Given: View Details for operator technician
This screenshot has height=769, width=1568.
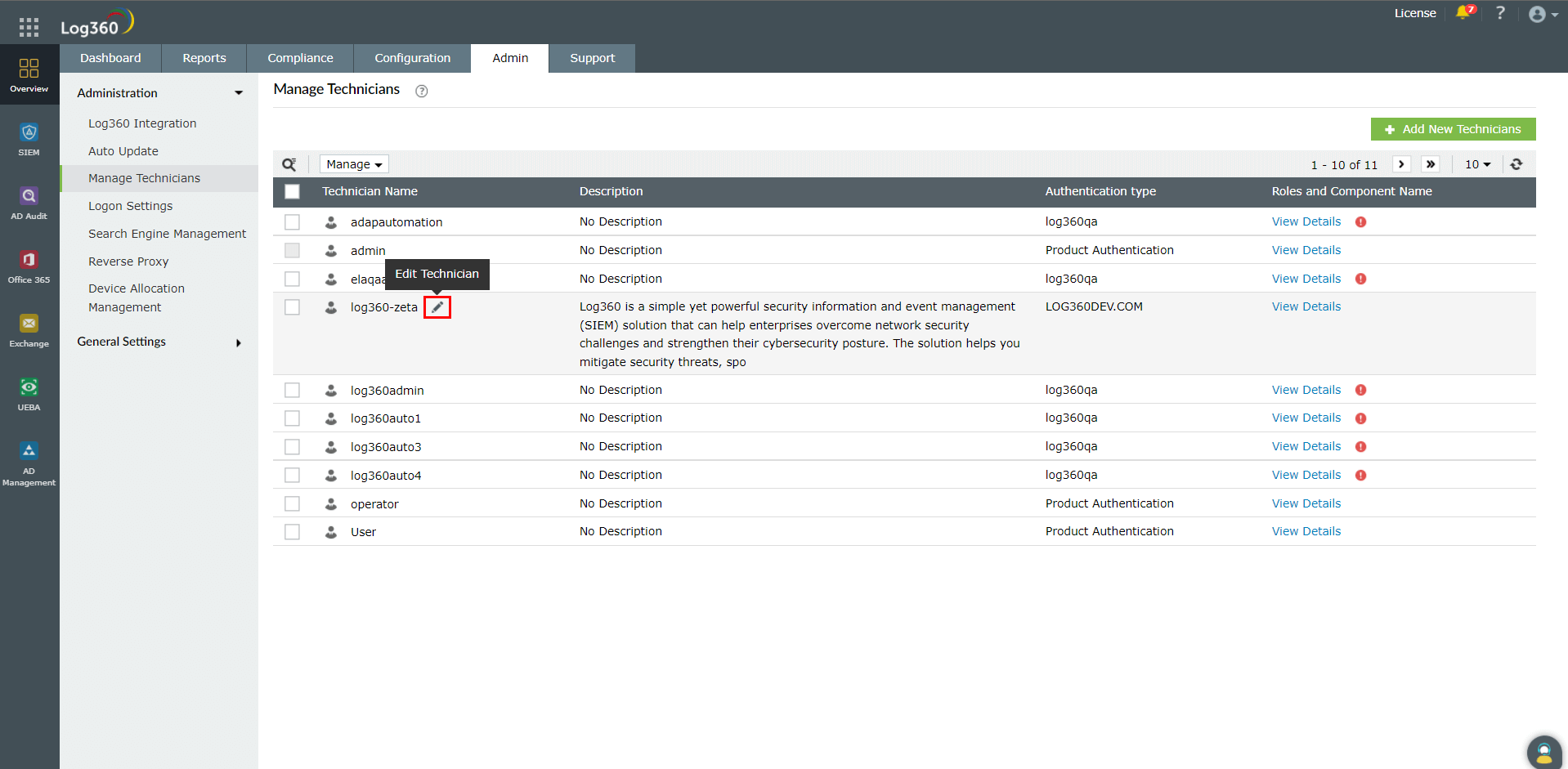Looking at the screenshot, I should click(x=1306, y=503).
